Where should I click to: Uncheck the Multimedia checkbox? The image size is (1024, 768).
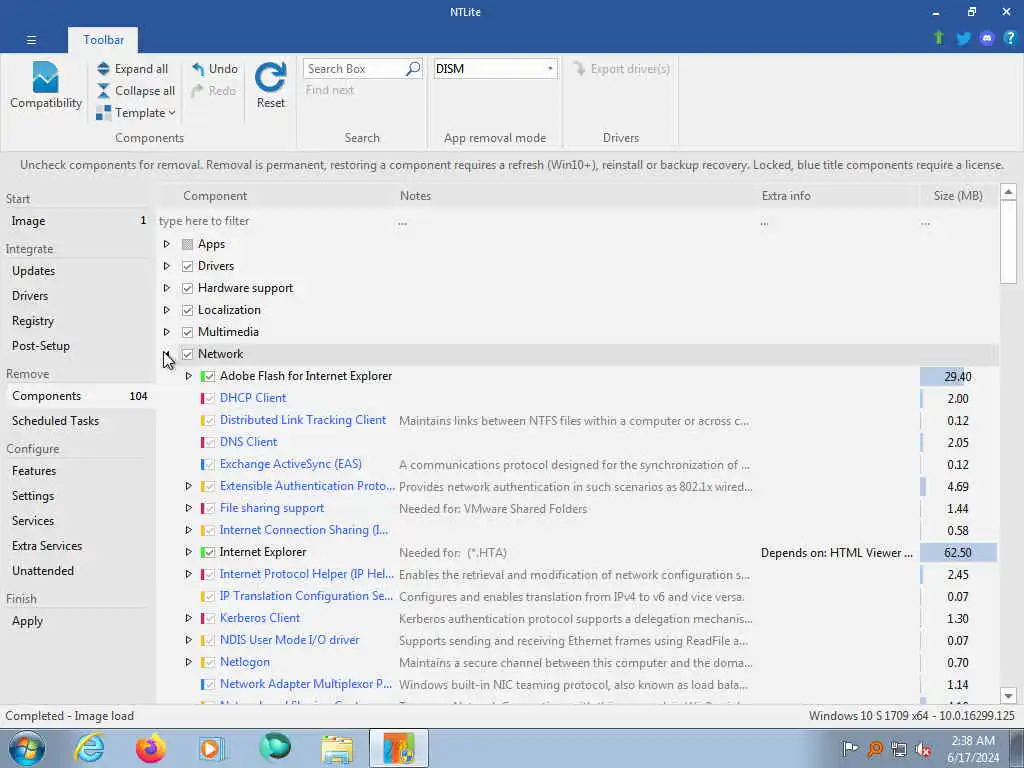187,332
